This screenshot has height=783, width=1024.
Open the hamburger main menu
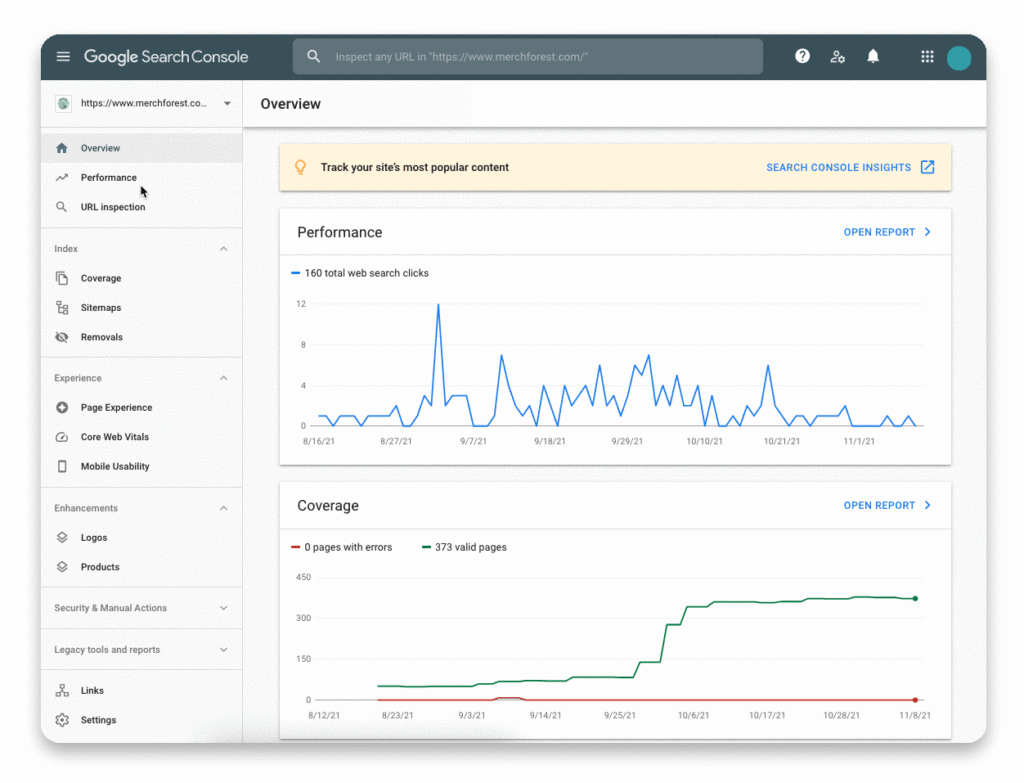tap(63, 57)
